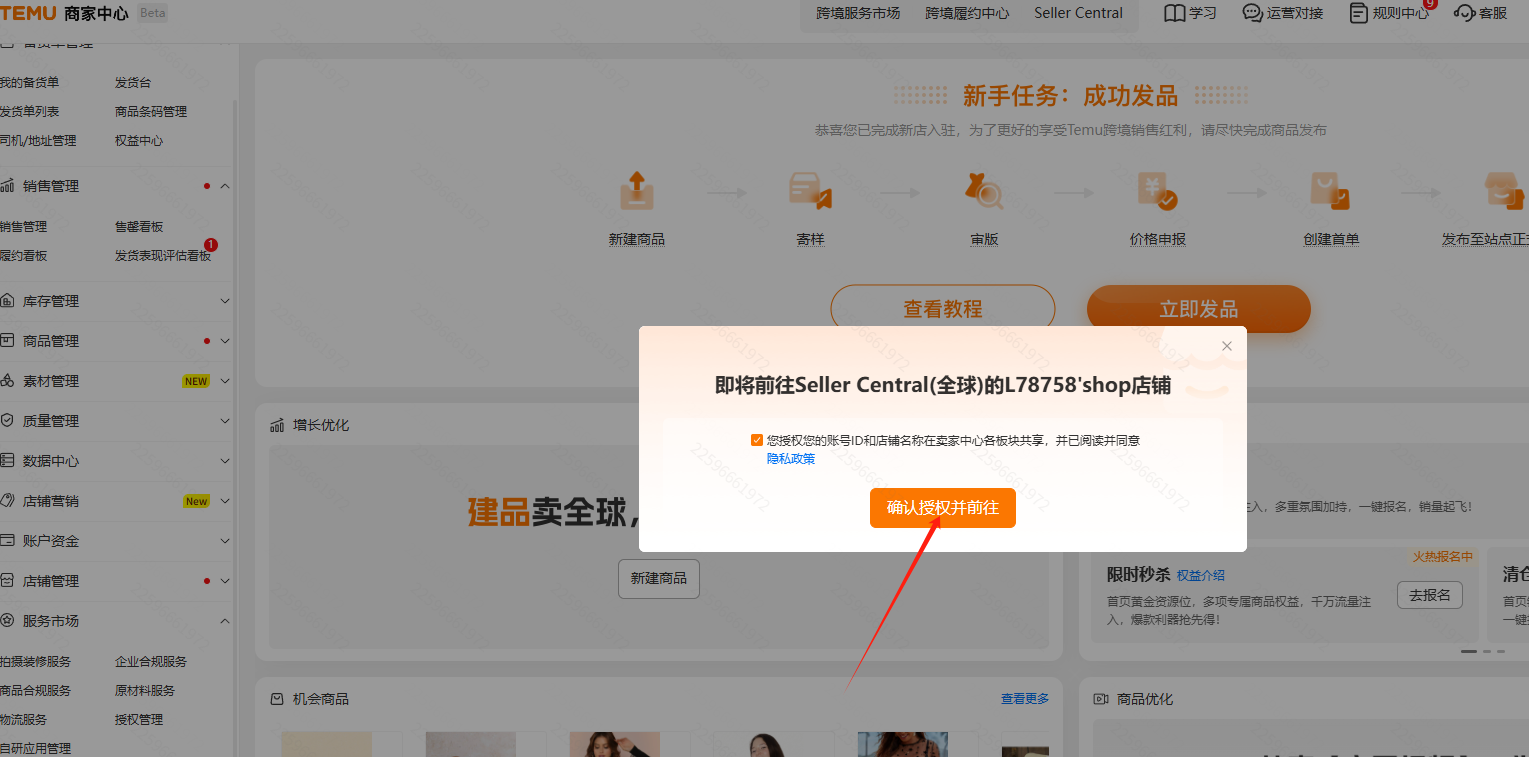
Task: Expand the 店铺管理 menu section
Action: point(225,581)
